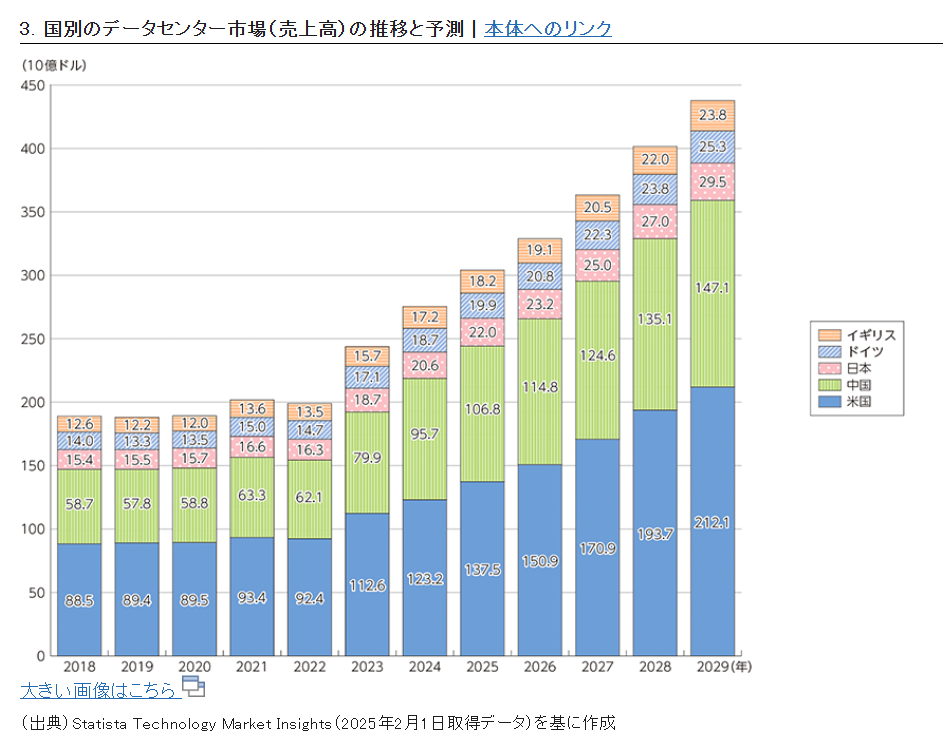Viewport: 943px width, 744px height.
Task: Select the 2027 UK segment labeled 20.5
Action: click(x=597, y=208)
